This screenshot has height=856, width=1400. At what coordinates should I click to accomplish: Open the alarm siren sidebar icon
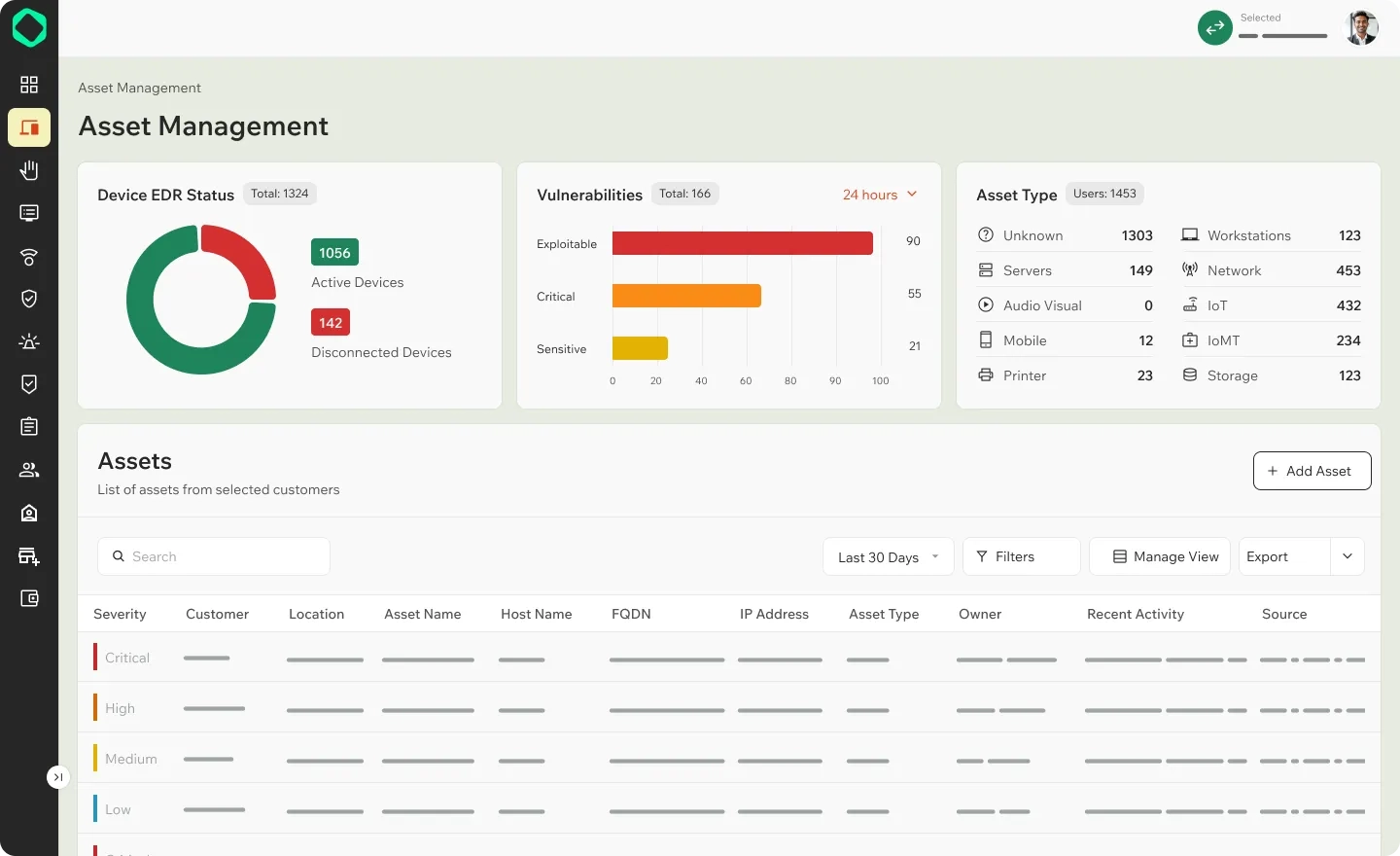(x=29, y=341)
